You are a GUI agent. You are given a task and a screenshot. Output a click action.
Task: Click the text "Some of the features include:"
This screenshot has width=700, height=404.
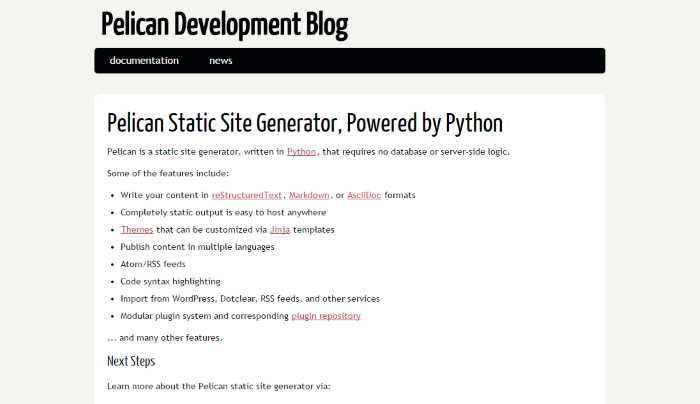(x=168, y=173)
